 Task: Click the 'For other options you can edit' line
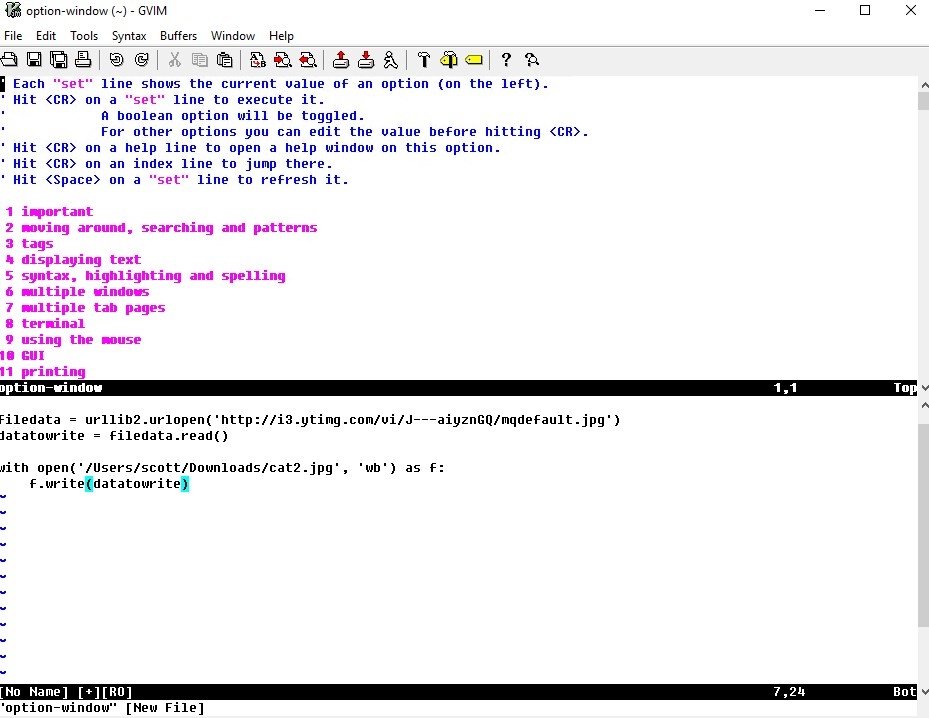coord(344,132)
